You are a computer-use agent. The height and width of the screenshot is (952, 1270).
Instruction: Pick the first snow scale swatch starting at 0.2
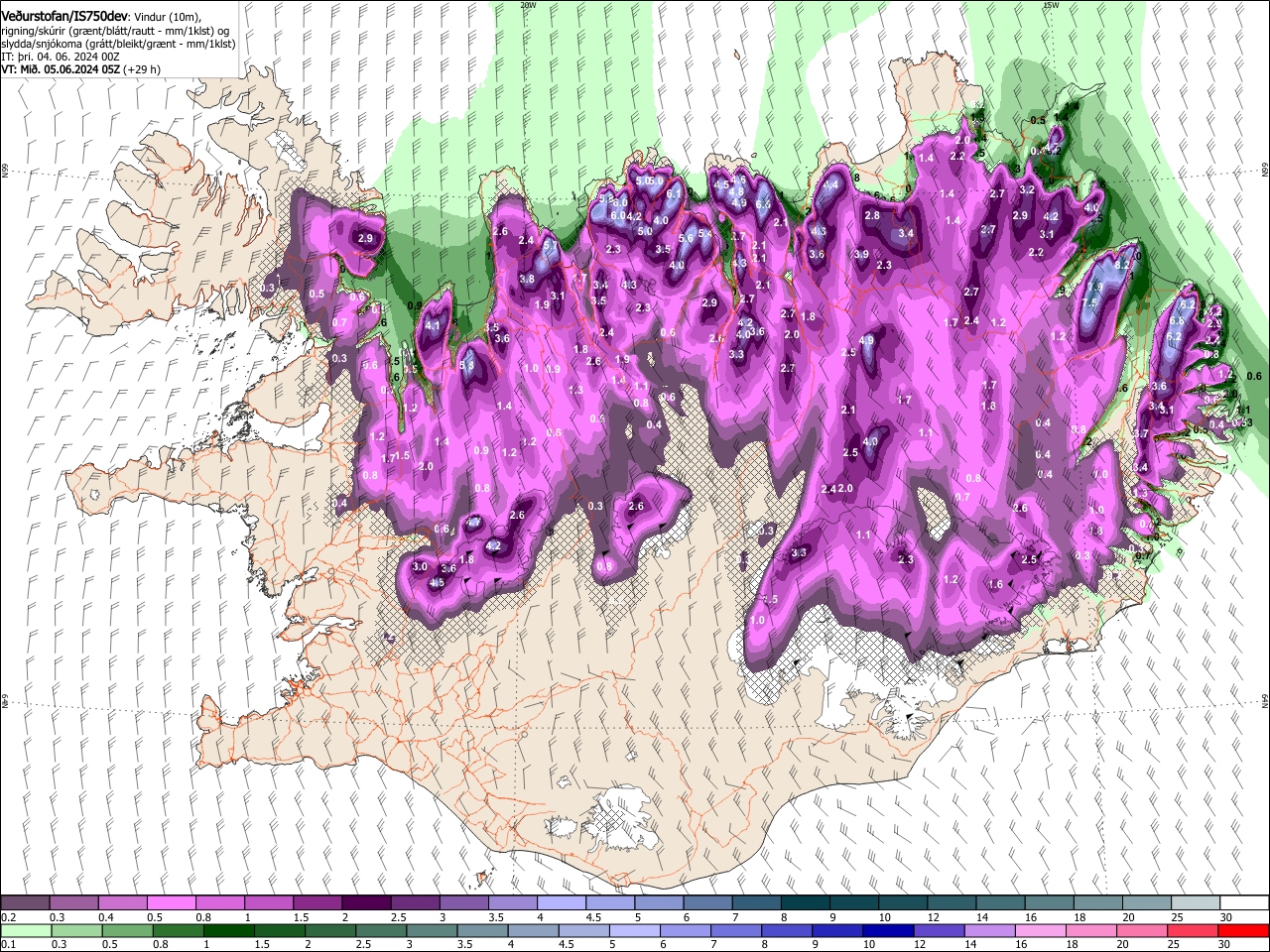(x=25, y=903)
